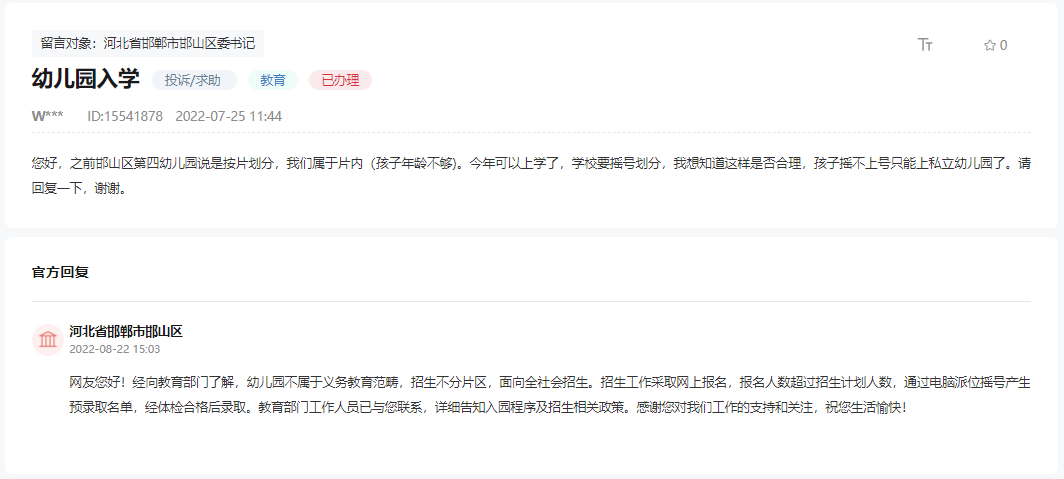Click the 留言对象 recipient label box
The image size is (1064, 479).
(148, 43)
